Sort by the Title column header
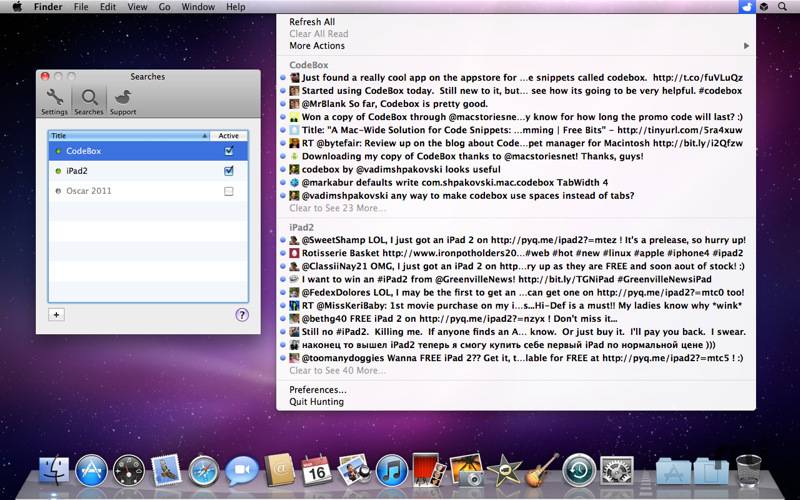This screenshot has width=800, height=500. click(129, 136)
